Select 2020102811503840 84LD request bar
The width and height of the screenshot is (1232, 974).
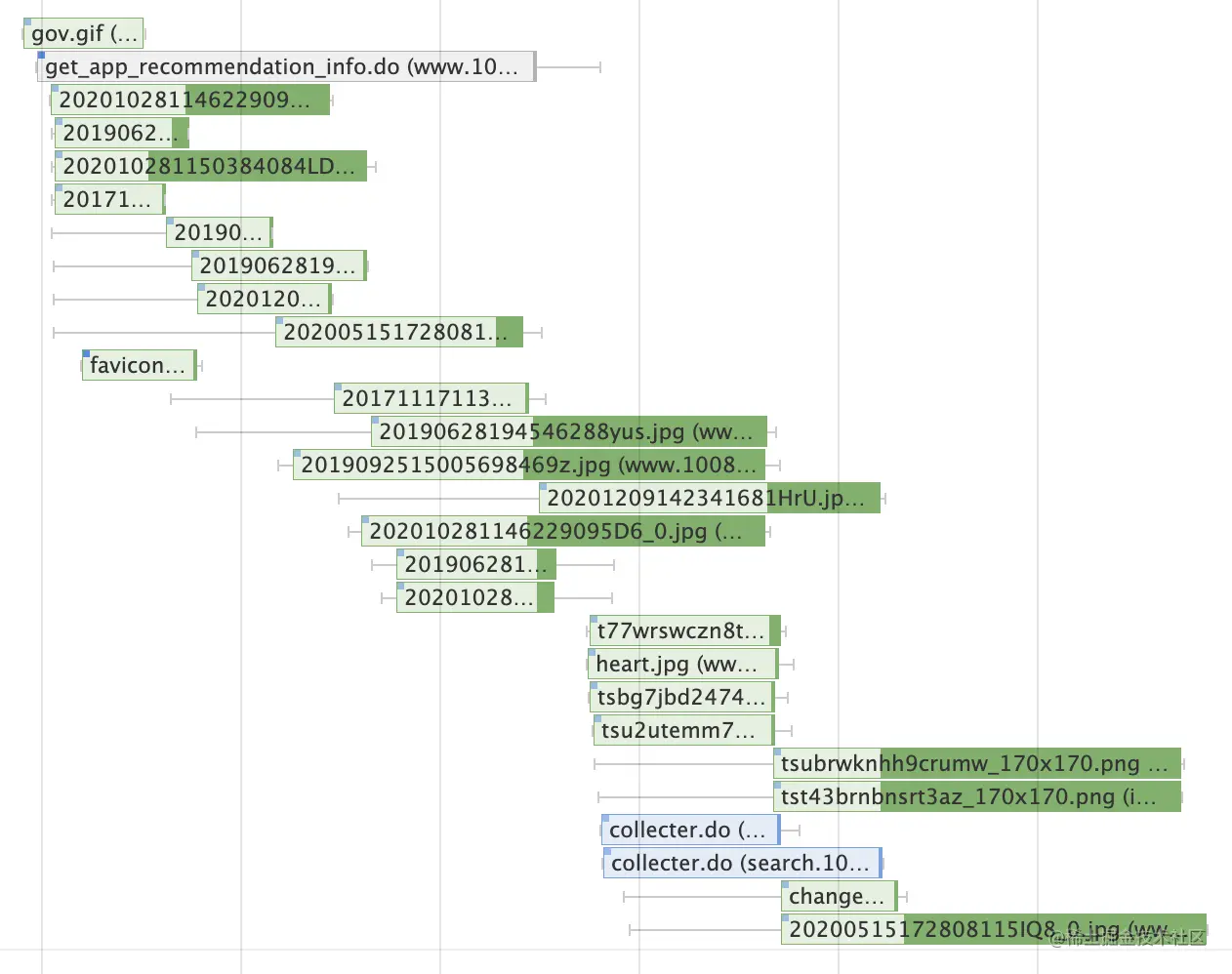[211, 166]
